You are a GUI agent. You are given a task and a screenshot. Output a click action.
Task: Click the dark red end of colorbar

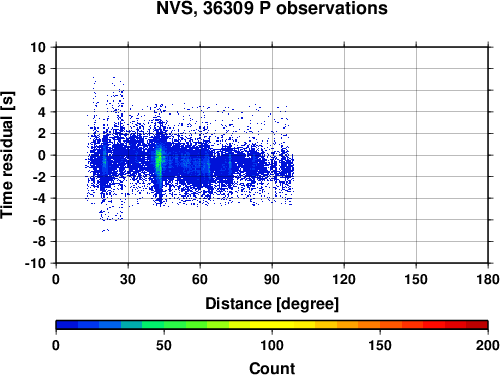click(477, 325)
